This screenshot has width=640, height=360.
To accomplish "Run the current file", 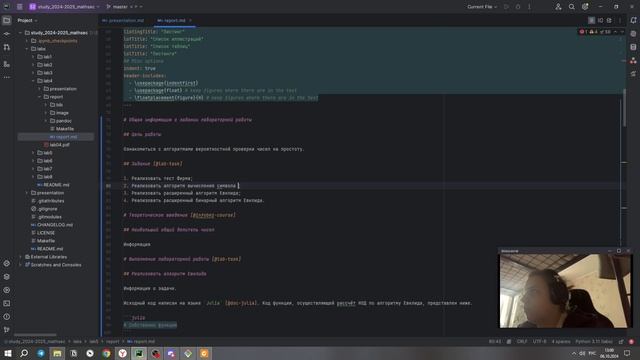I will tap(506, 7).
